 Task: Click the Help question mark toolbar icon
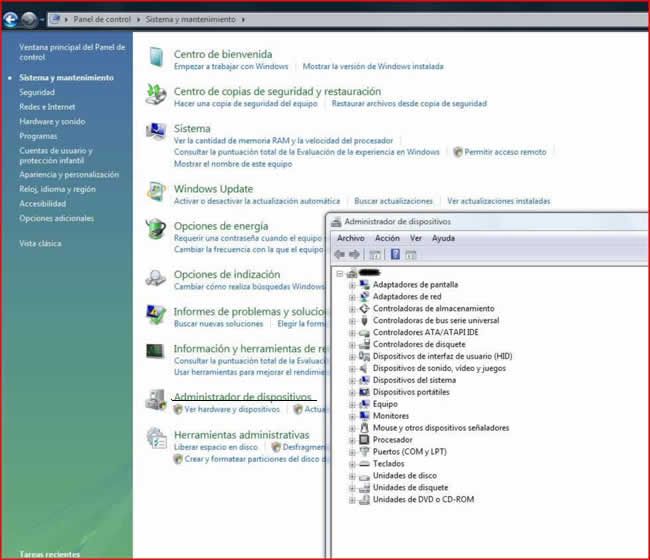[395, 254]
